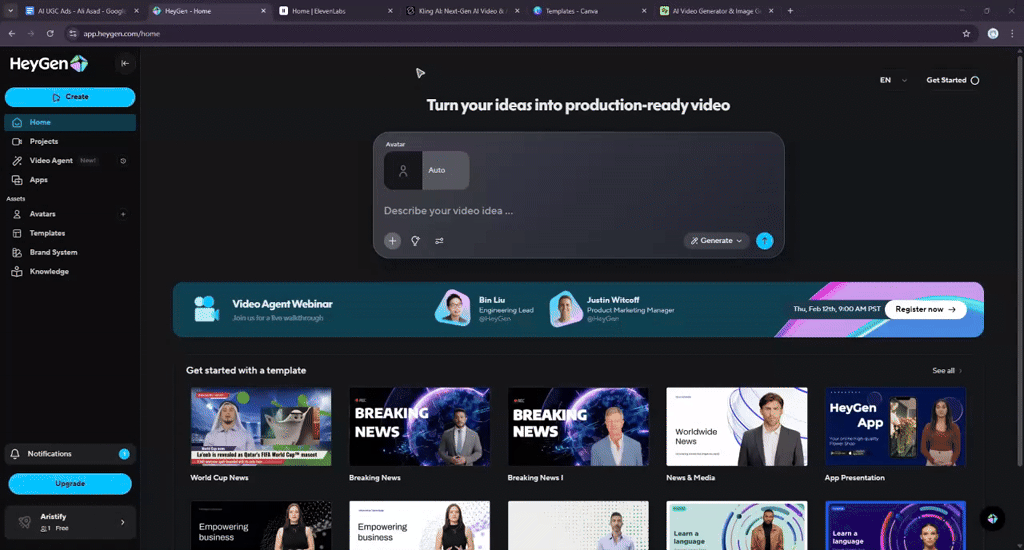Open the EN language dropdown
The image size is (1024, 550).
coord(893,80)
